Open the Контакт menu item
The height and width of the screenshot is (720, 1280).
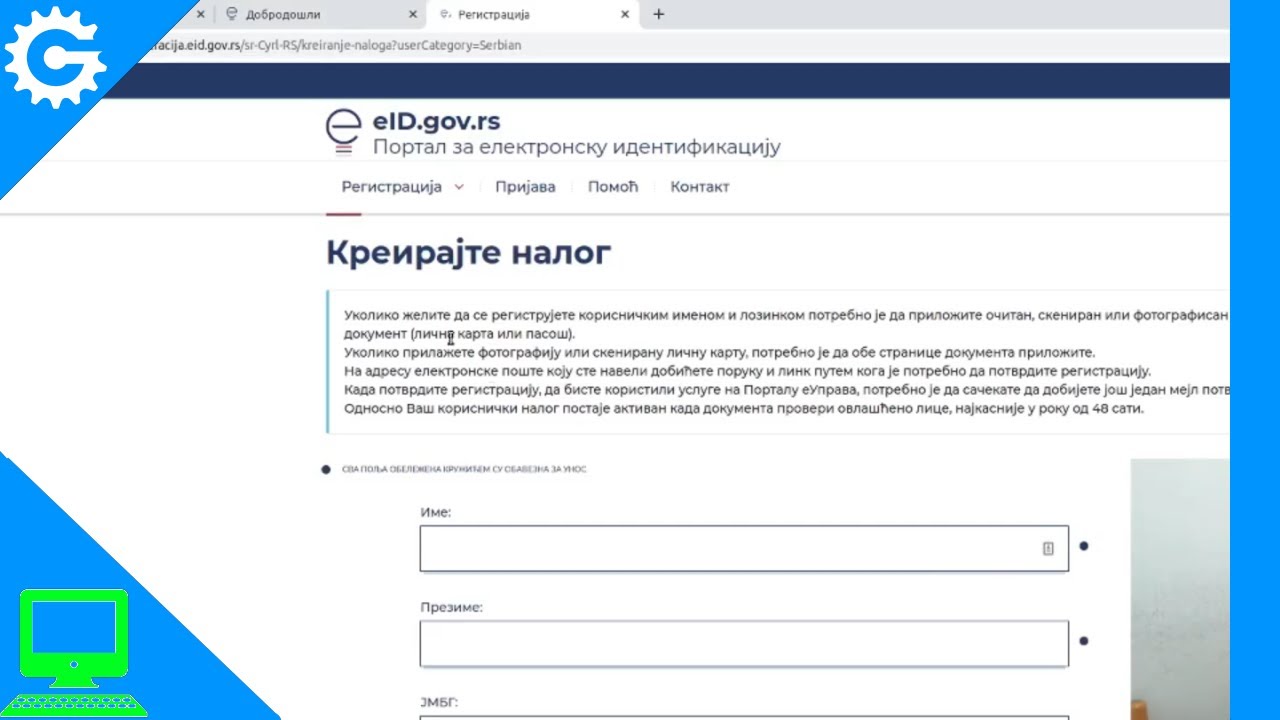point(700,187)
